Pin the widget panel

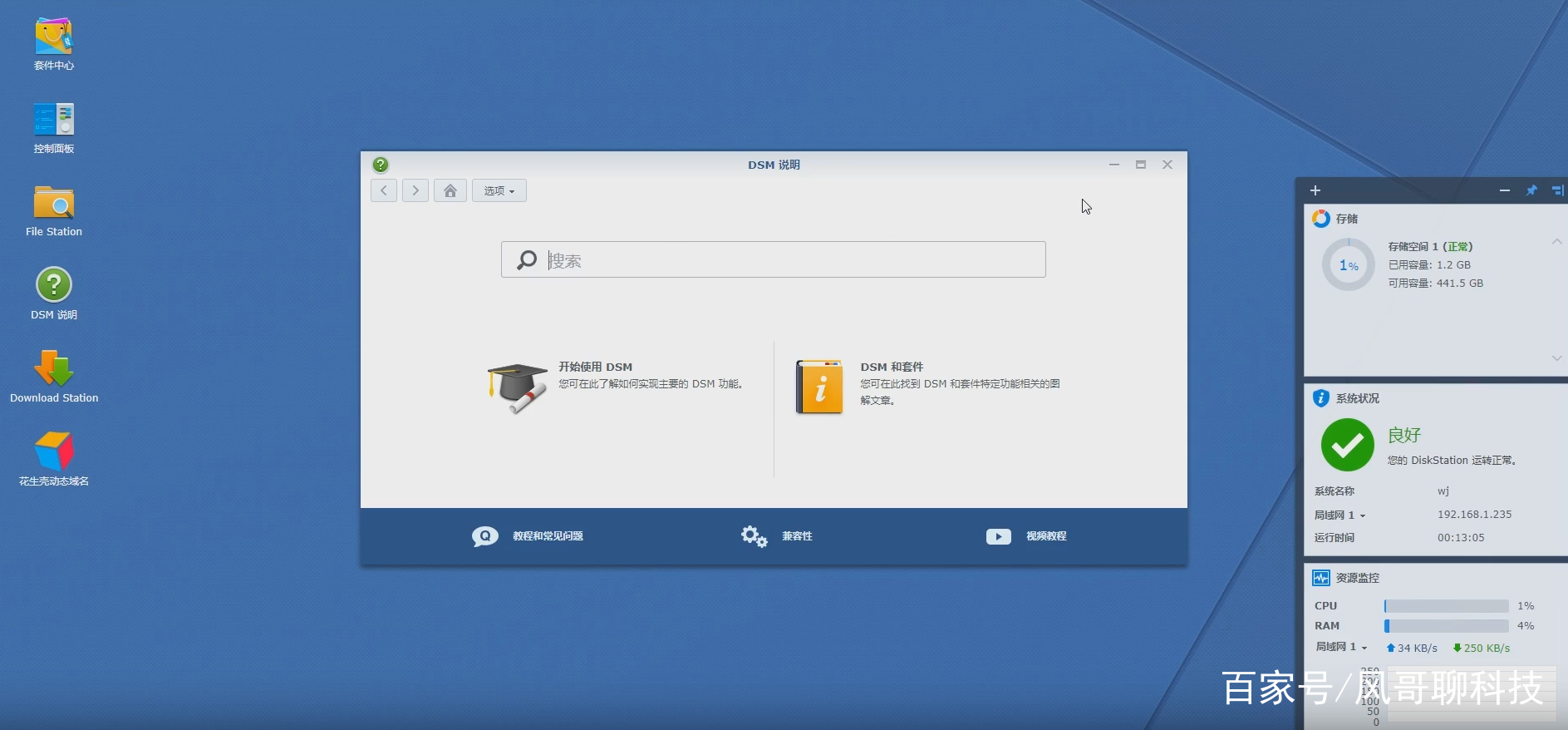coord(1531,190)
